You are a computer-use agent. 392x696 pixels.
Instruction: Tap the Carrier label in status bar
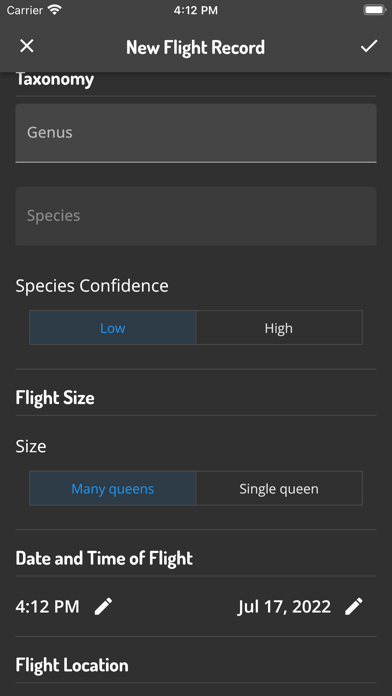pos(25,10)
